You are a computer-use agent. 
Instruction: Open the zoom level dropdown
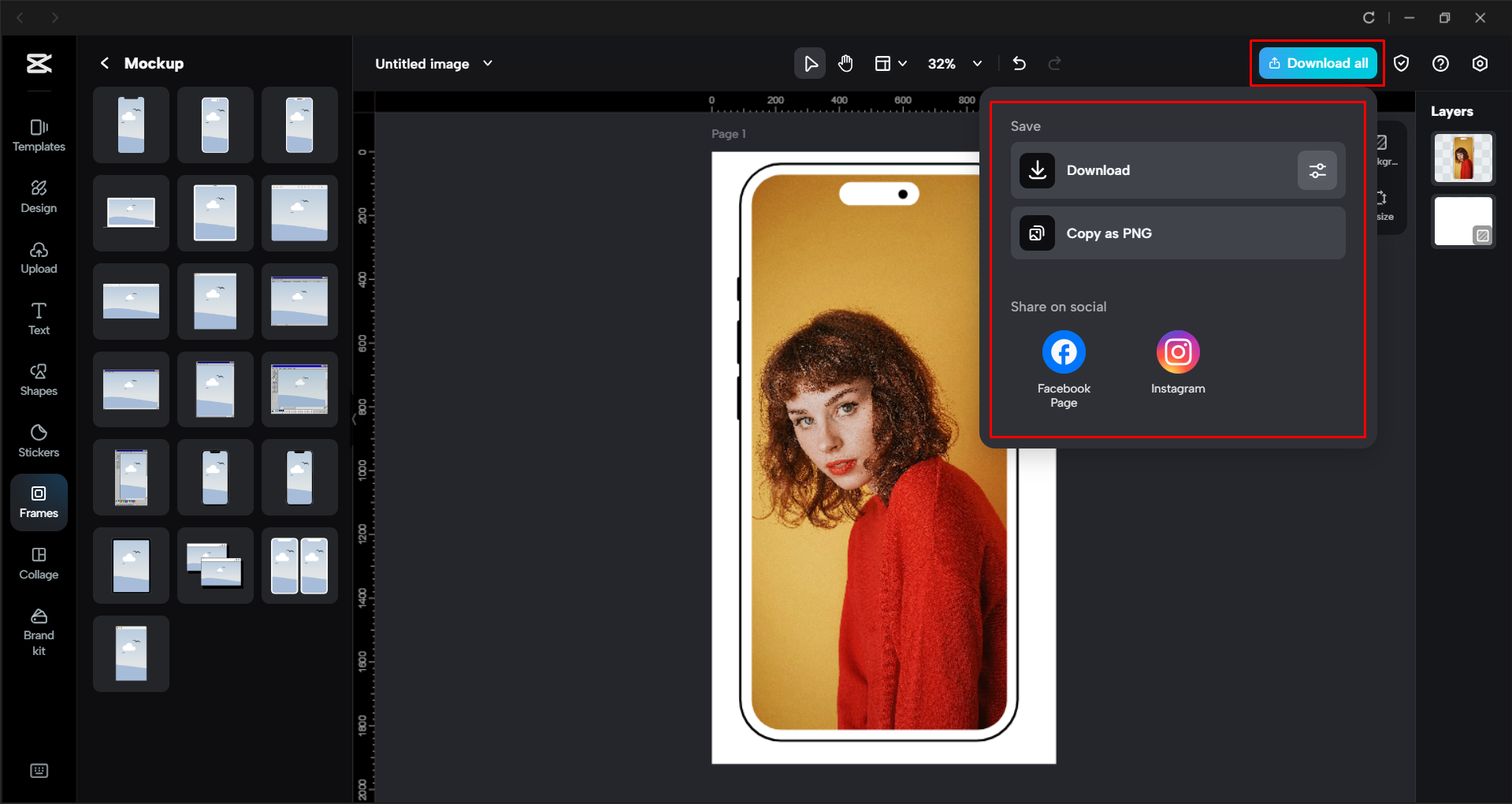point(977,64)
